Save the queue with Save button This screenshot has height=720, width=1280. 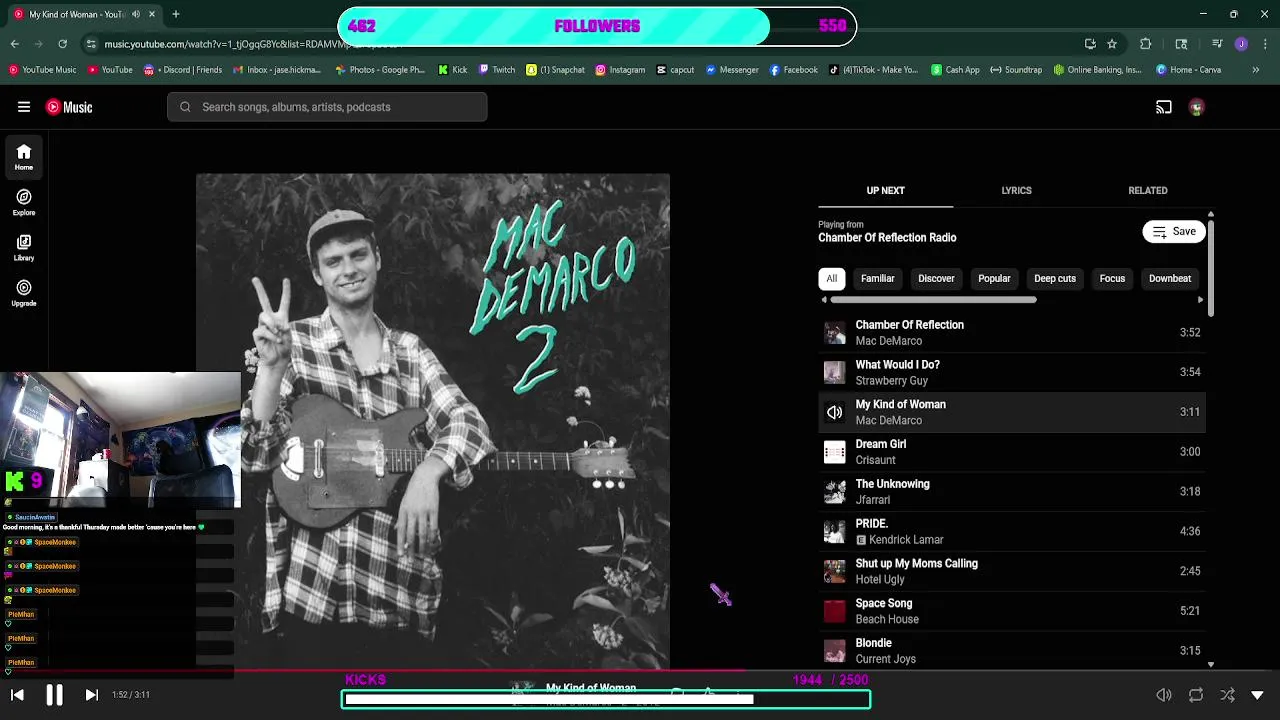pyautogui.click(x=1174, y=232)
